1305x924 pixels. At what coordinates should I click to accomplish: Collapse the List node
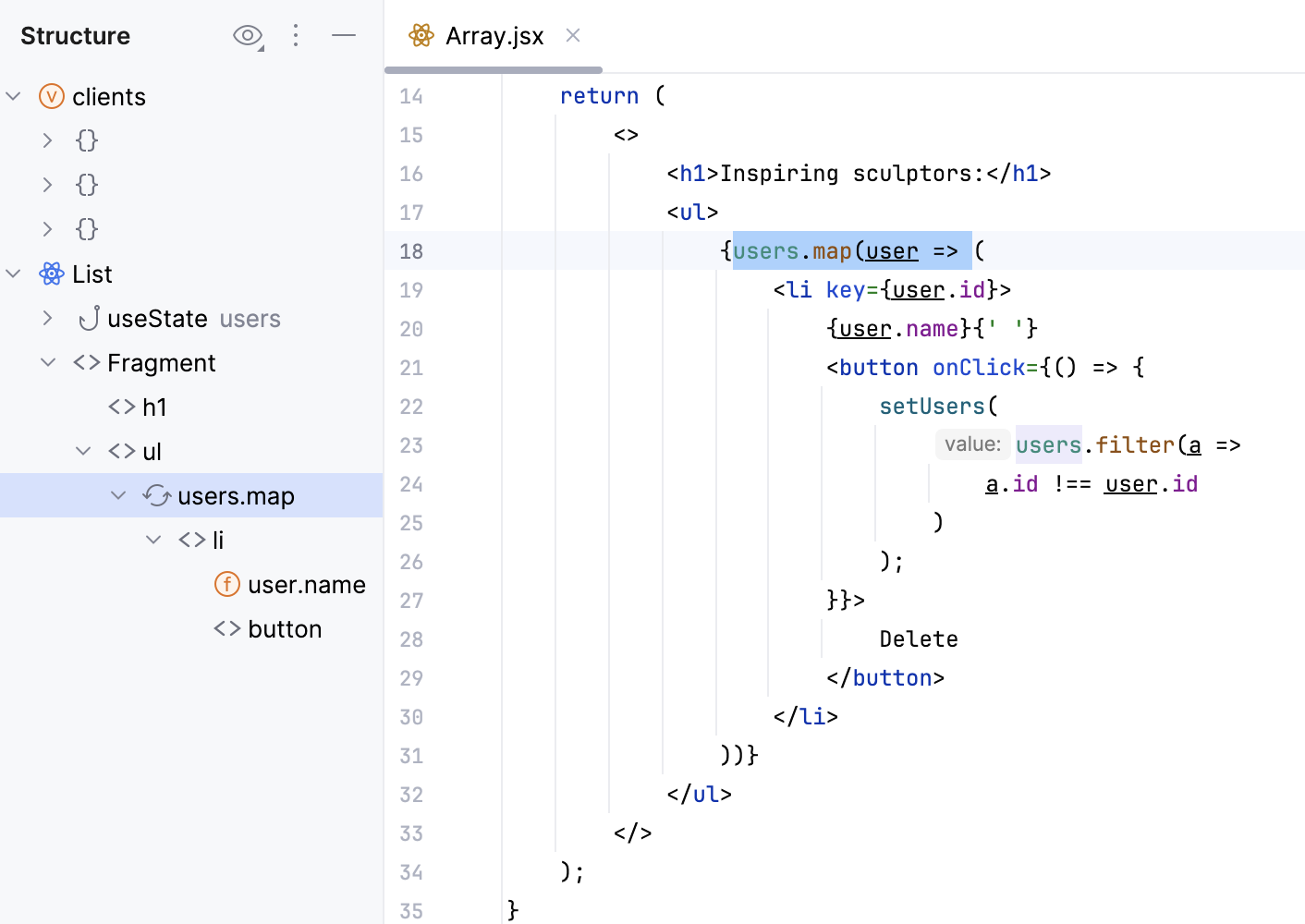[13, 274]
